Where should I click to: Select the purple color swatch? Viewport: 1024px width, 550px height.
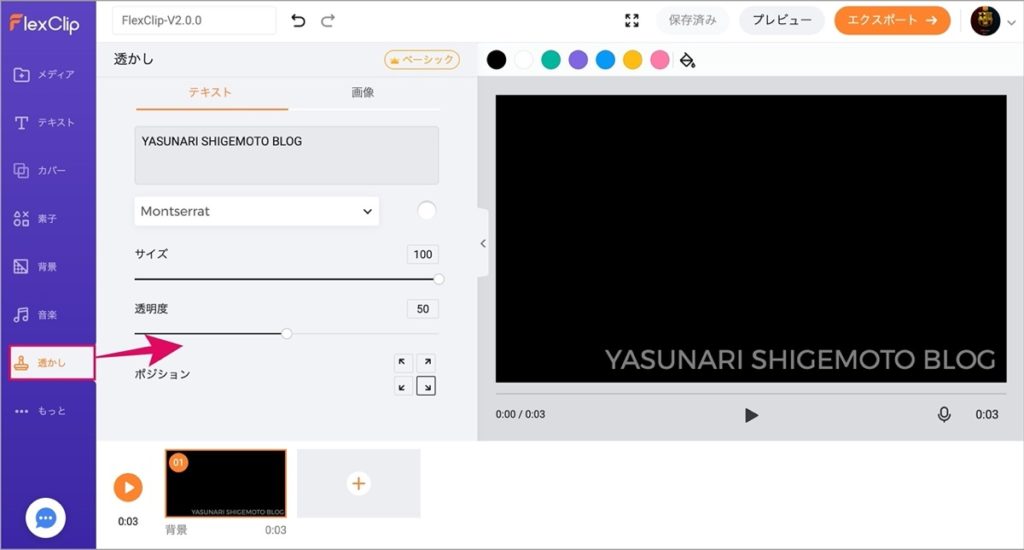(x=578, y=60)
